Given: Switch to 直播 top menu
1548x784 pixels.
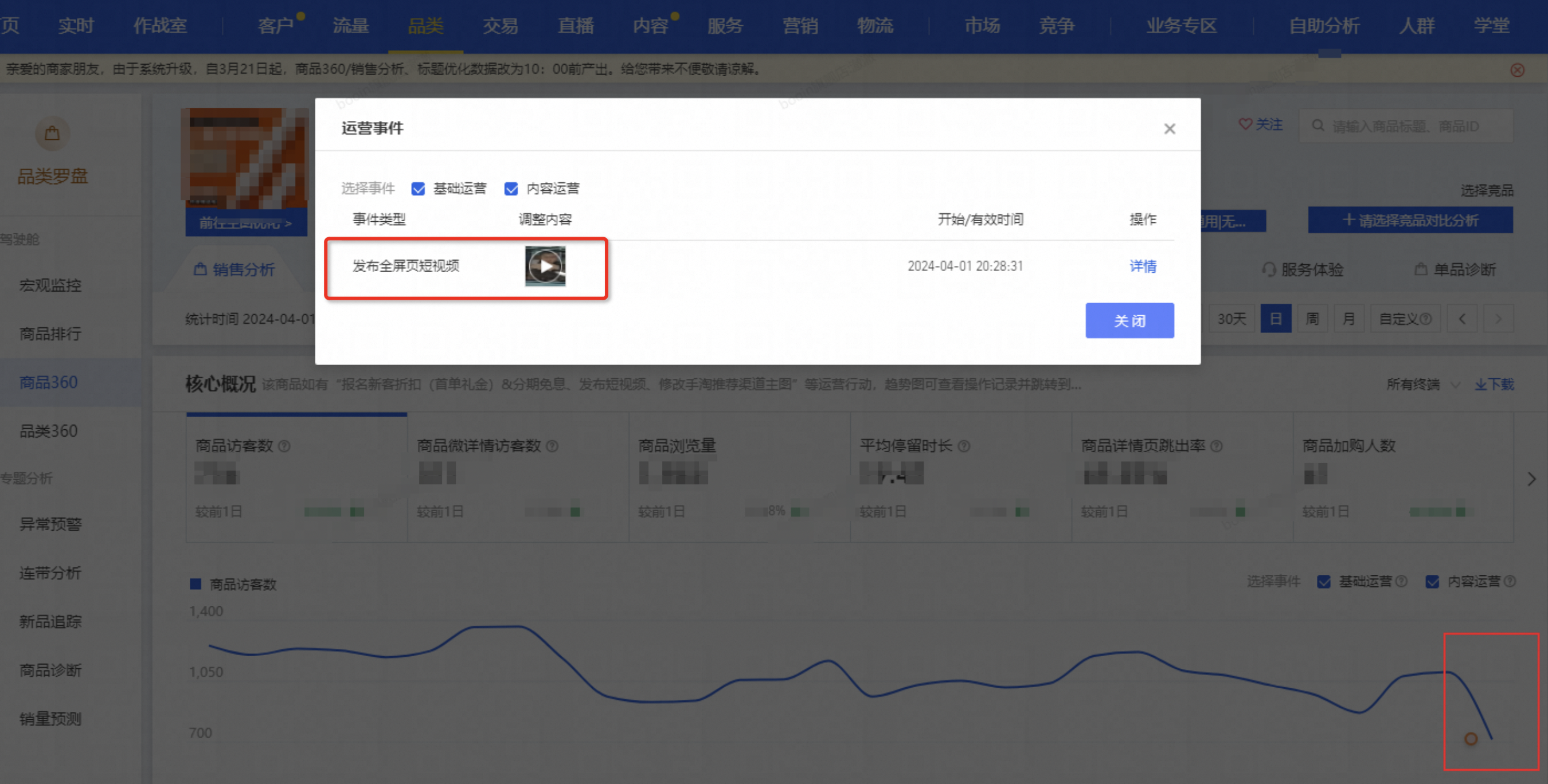Looking at the screenshot, I should tap(576, 26).
